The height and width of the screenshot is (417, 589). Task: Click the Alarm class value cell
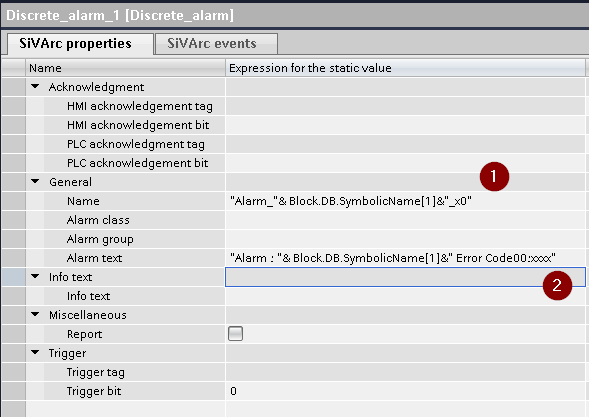click(x=405, y=220)
